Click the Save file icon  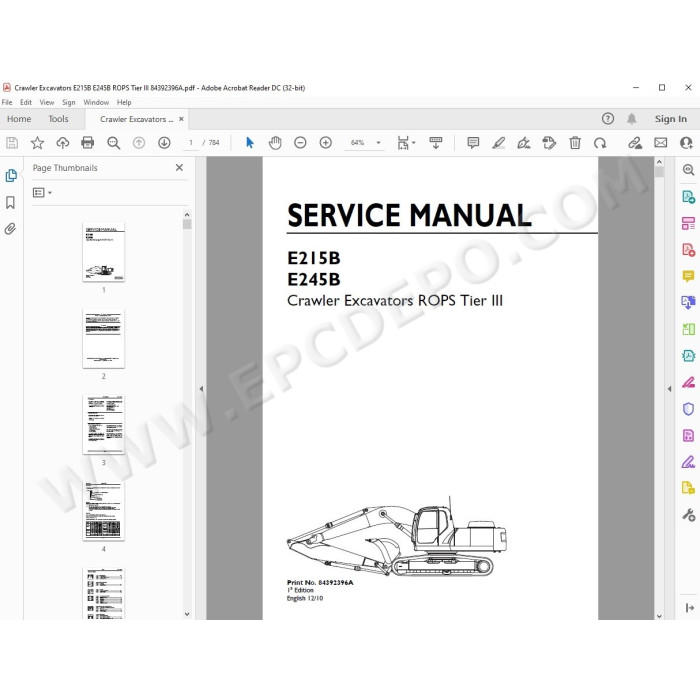(x=12, y=143)
